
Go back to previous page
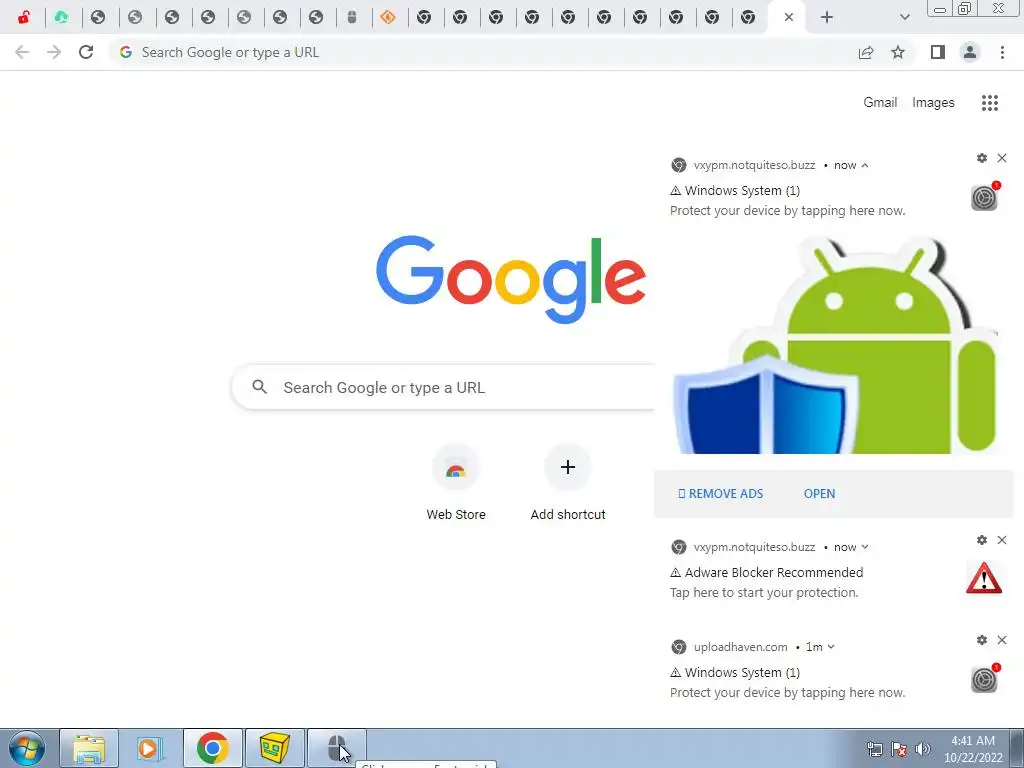click(22, 52)
